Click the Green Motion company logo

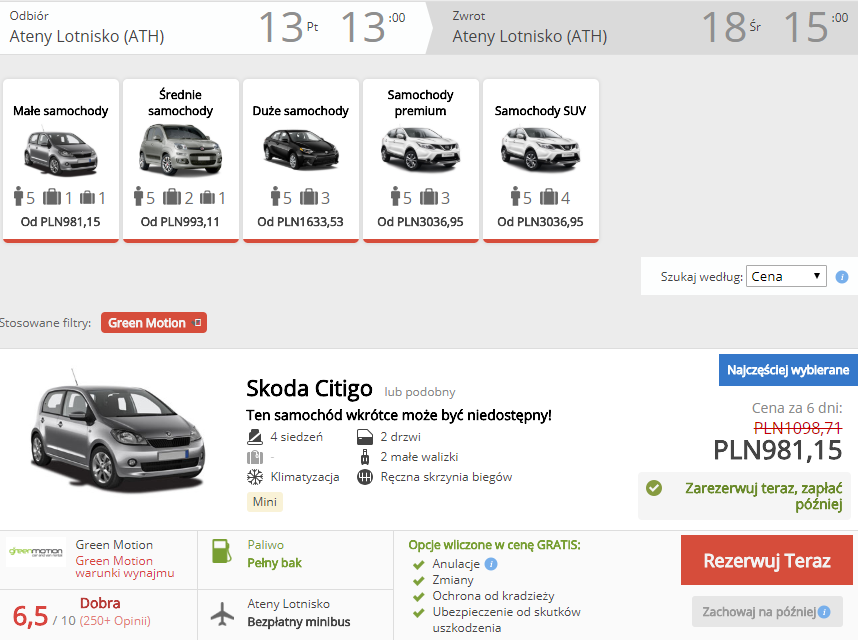tap(36, 552)
